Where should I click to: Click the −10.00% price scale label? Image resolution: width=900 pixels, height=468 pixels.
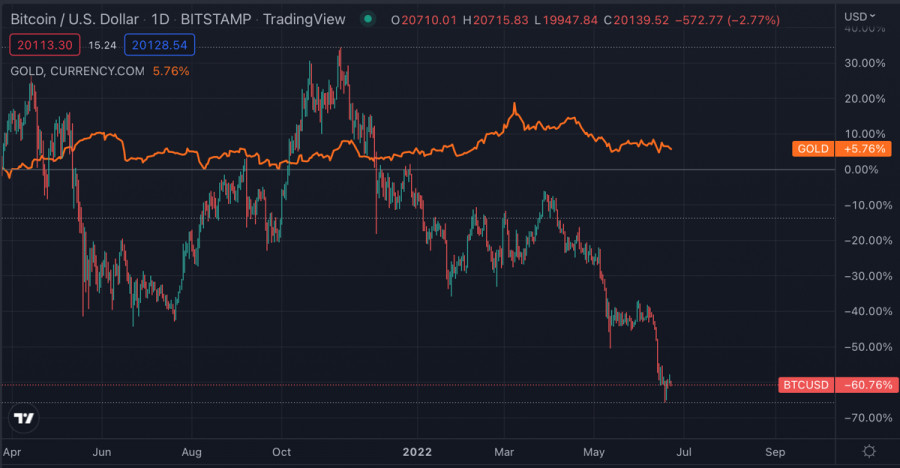[x=868, y=205]
